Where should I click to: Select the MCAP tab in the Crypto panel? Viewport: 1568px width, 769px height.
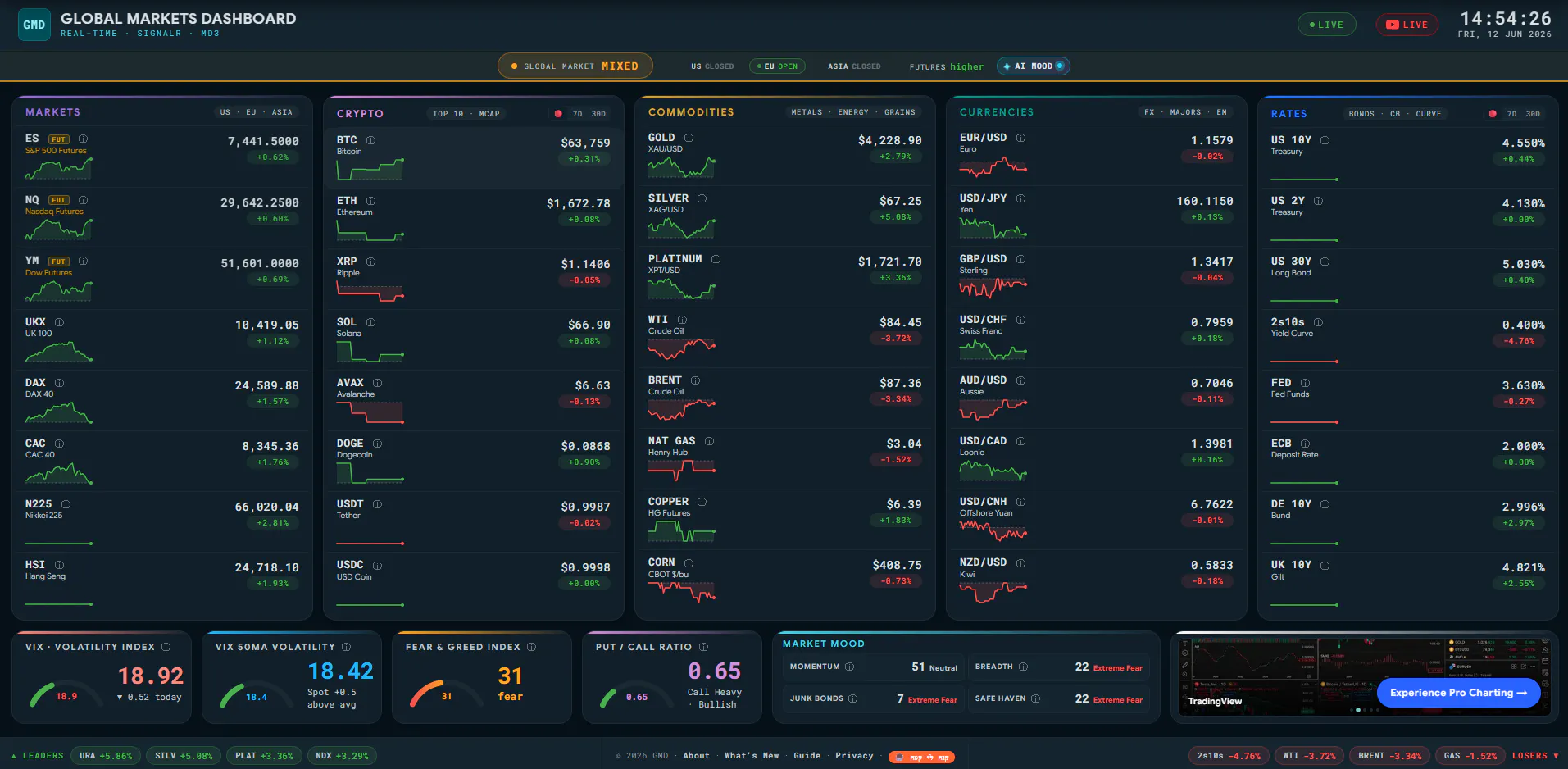489,114
